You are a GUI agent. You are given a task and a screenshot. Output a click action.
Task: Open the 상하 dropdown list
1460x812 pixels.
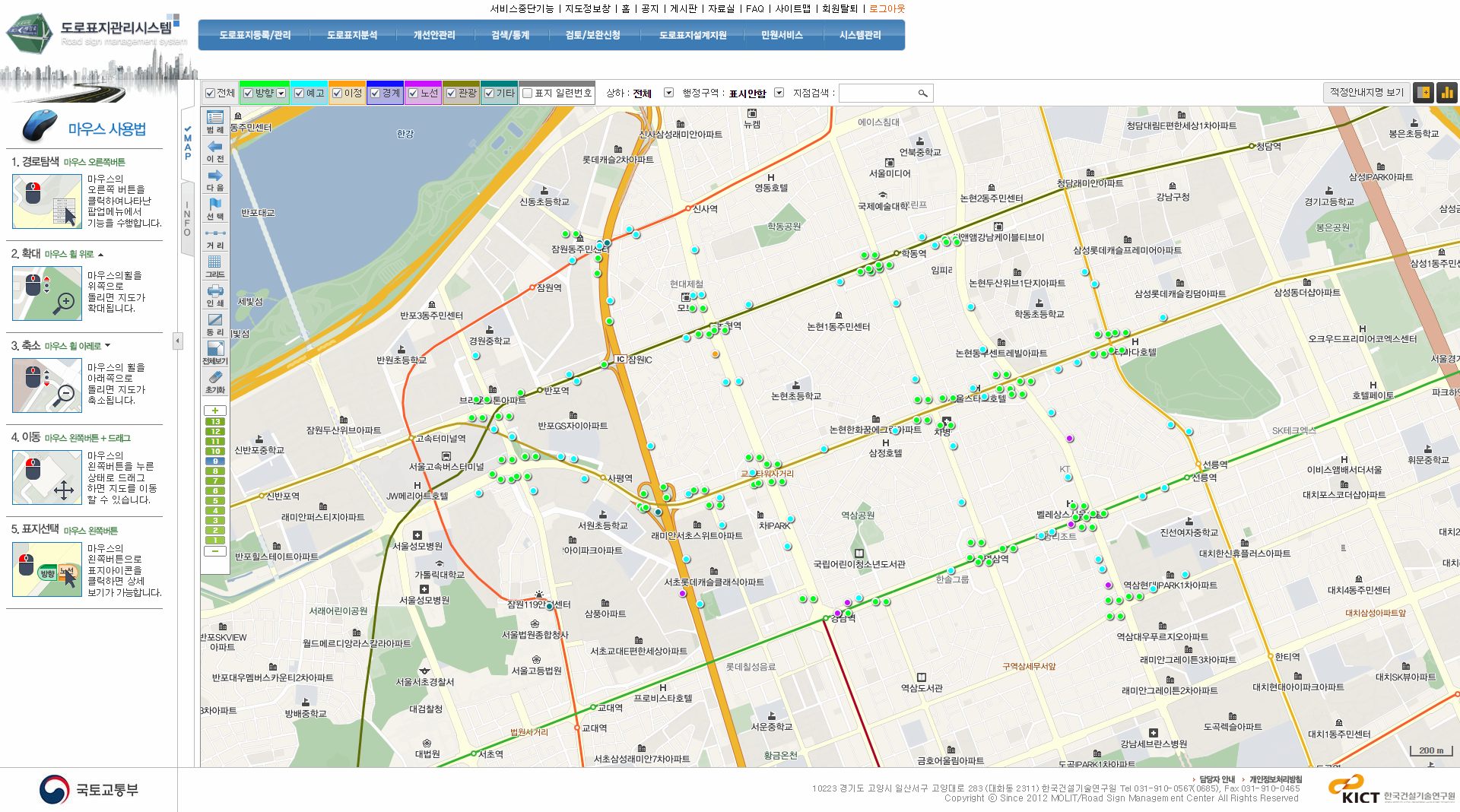click(668, 93)
